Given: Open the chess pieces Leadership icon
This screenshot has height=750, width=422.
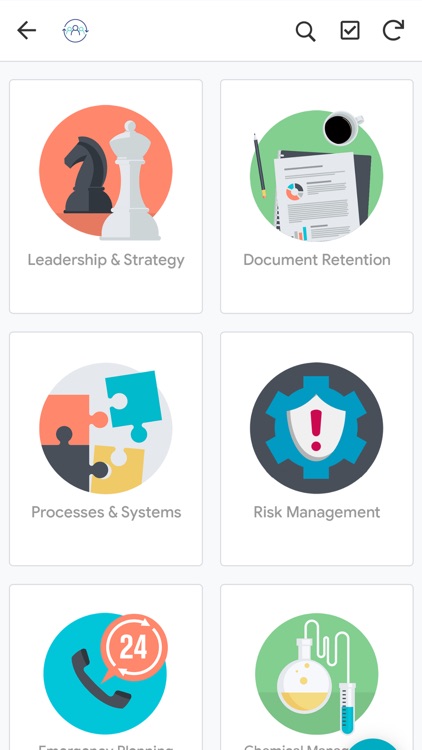Looking at the screenshot, I should point(106,172).
